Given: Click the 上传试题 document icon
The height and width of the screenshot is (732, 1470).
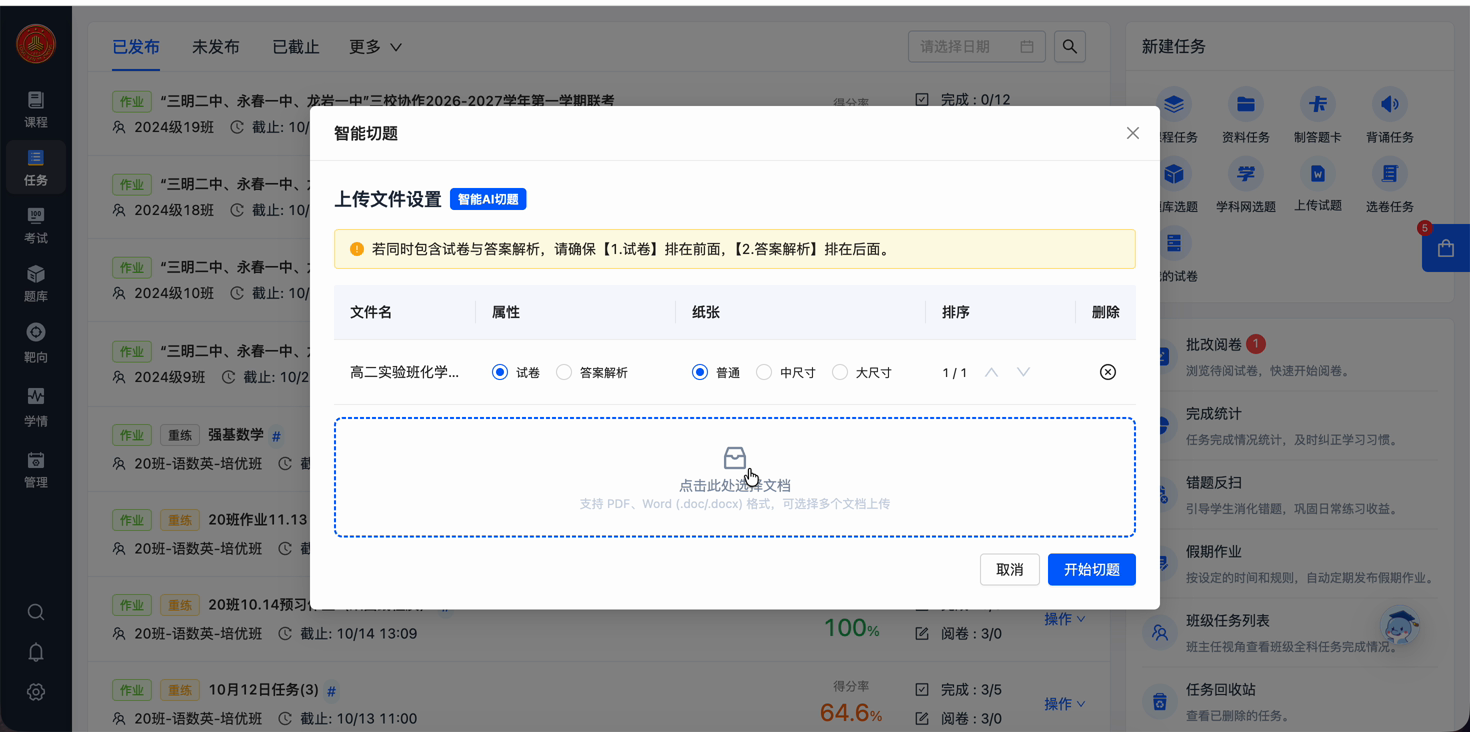Looking at the screenshot, I should click(x=1317, y=174).
